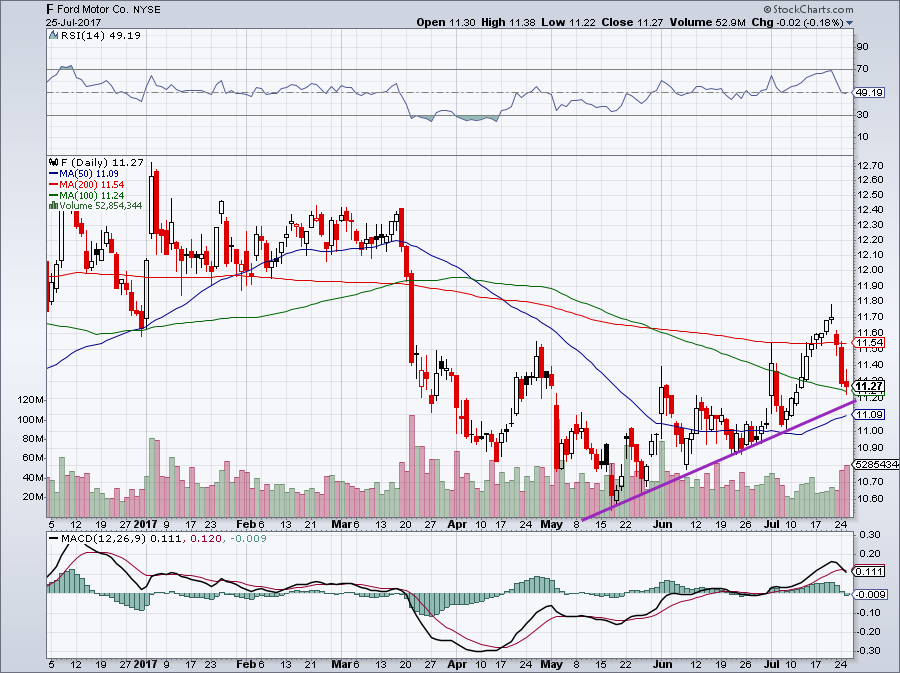Click the bold 11.27 last-price axis tag
Viewport: 900px width, 673px height.
click(x=869, y=386)
